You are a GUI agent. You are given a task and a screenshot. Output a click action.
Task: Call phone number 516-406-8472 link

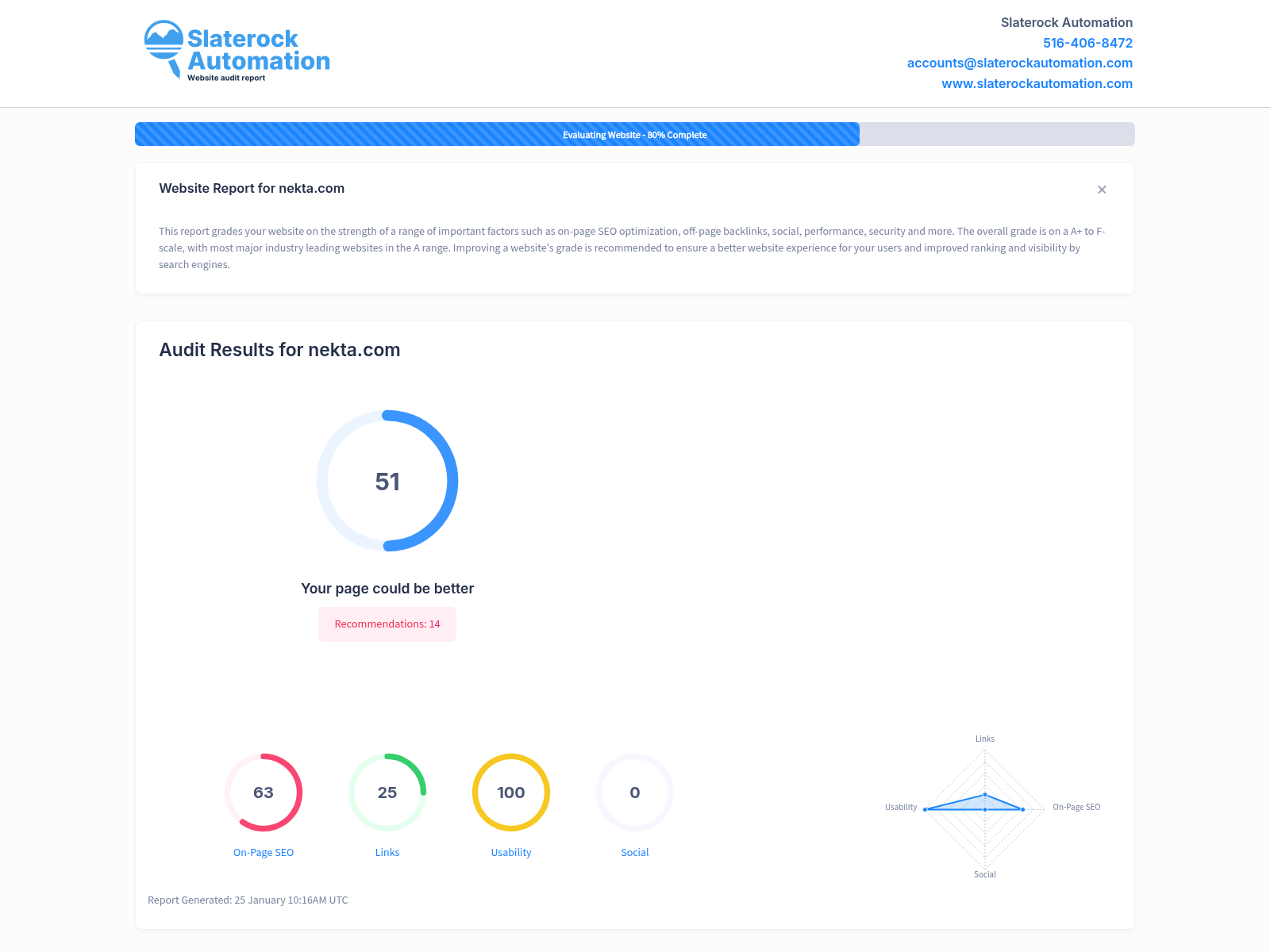click(x=1087, y=43)
